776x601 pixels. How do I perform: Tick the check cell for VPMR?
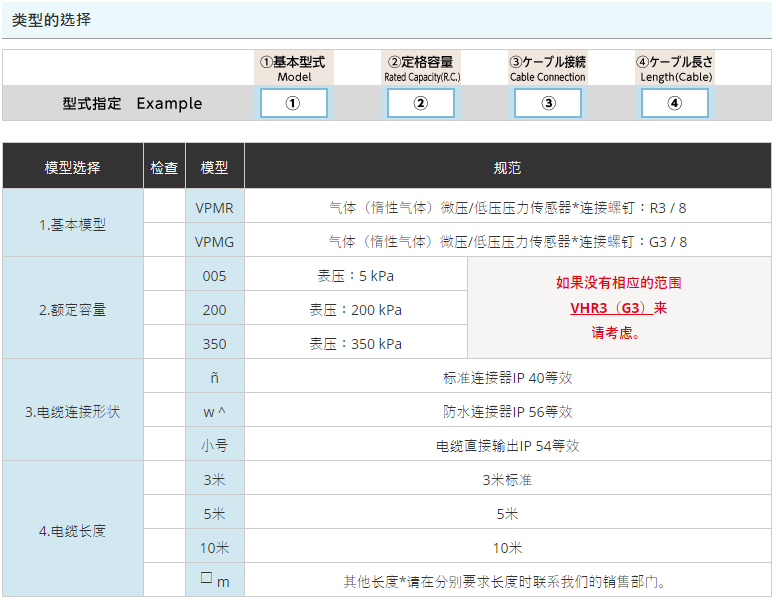click(x=164, y=207)
